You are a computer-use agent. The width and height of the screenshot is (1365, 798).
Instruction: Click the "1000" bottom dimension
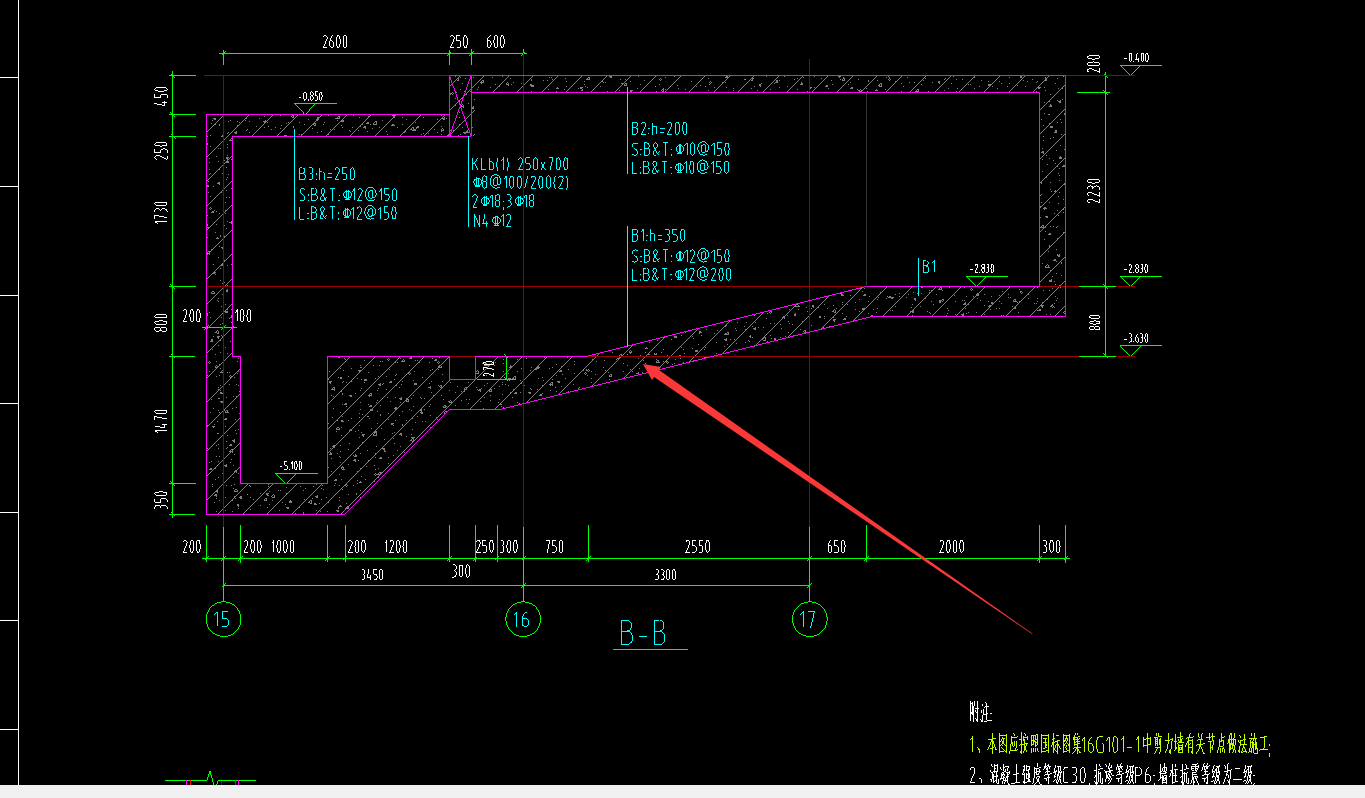click(283, 547)
